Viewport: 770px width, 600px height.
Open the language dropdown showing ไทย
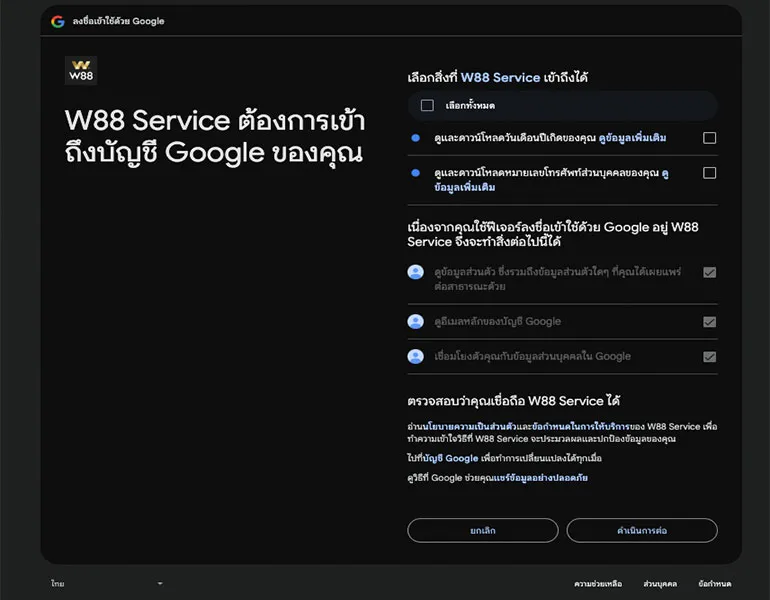click(x=107, y=583)
